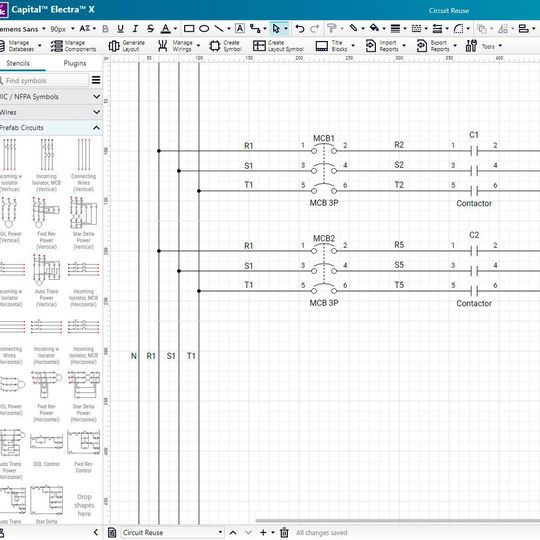
Task: Select Fwd Rev Power (Horizontal) prefab
Action: pyautogui.click(x=46, y=396)
